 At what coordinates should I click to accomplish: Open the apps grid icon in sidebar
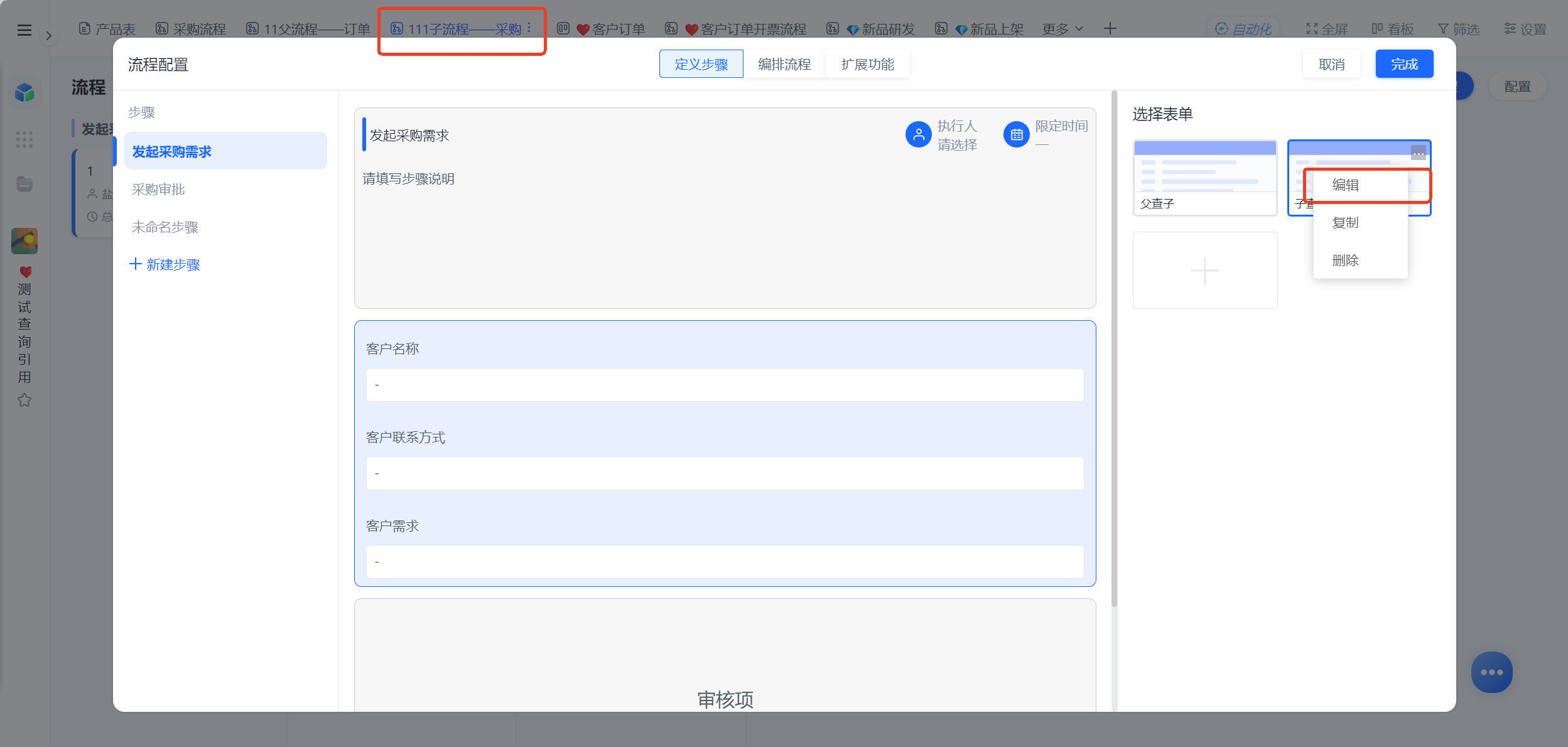click(x=24, y=139)
